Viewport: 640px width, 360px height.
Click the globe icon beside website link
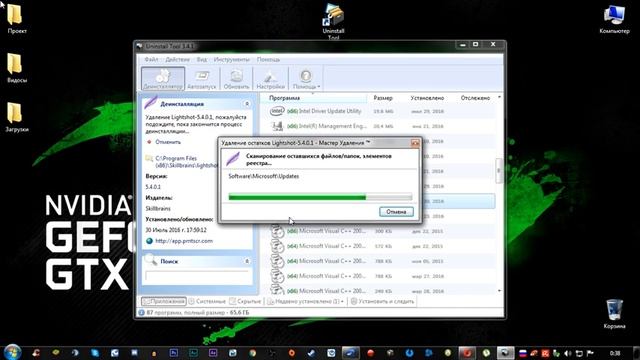(149, 241)
